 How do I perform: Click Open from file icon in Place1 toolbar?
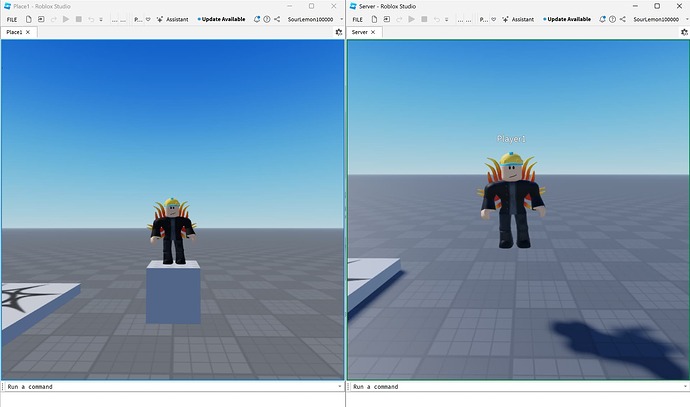pos(41,19)
